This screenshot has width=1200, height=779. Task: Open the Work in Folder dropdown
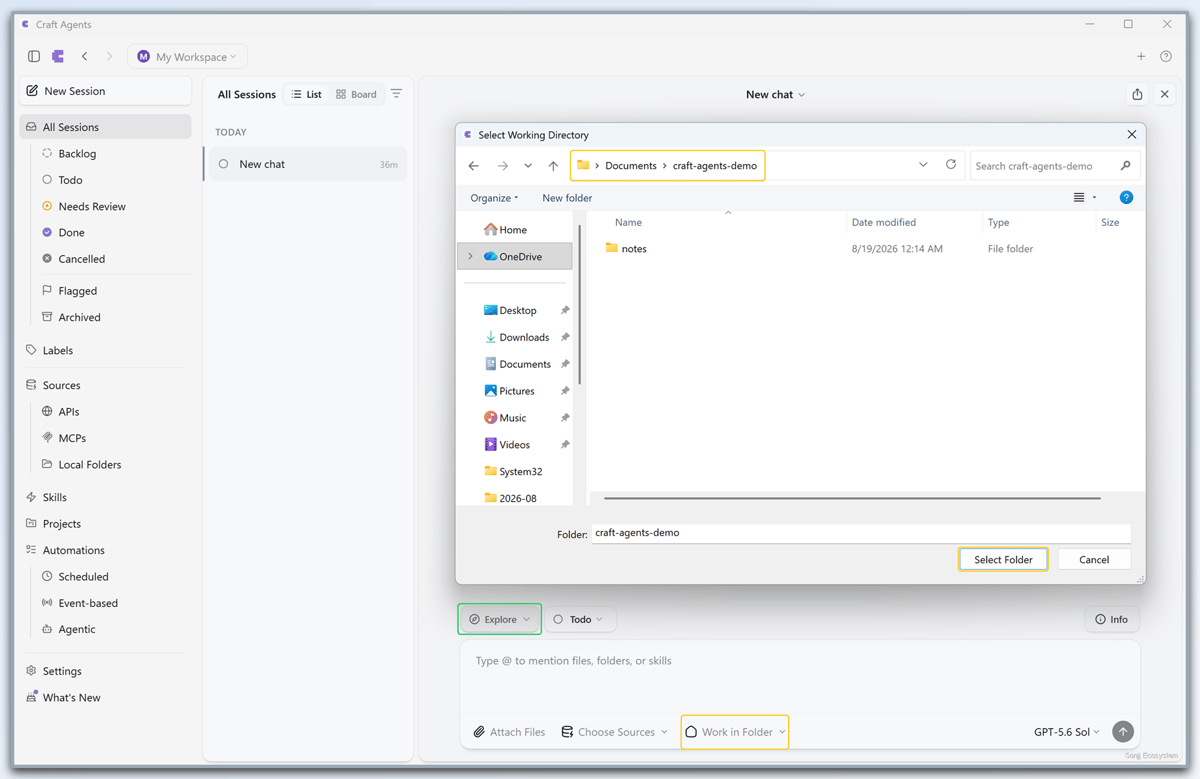pyautogui.click(x=735, y=732)
